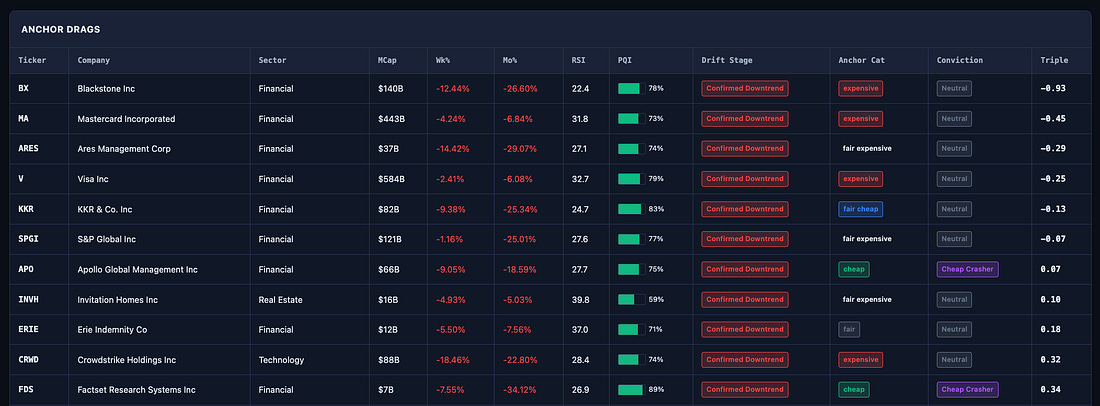This screenshot has width=1100, height=406.
Task: Click the $443B market cap value
Action: pyautogui.click(x=391, y=119)
